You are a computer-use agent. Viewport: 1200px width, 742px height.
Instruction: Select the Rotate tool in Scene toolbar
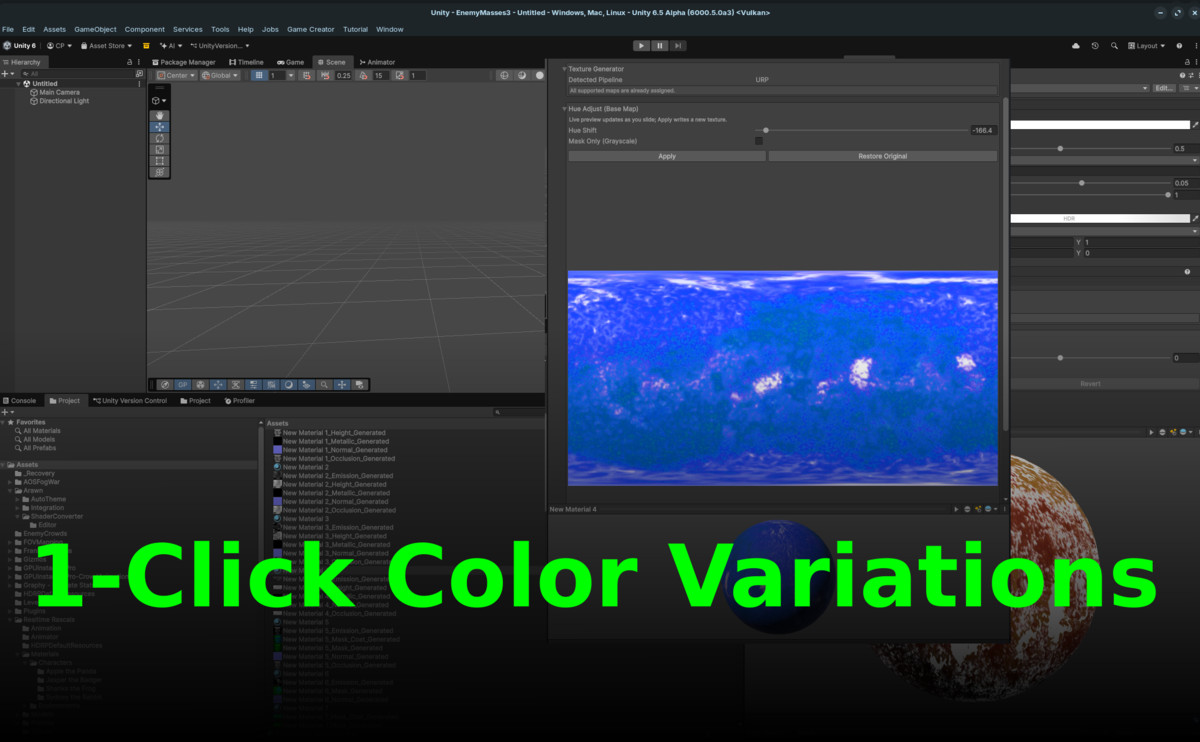tap(160, 138)
